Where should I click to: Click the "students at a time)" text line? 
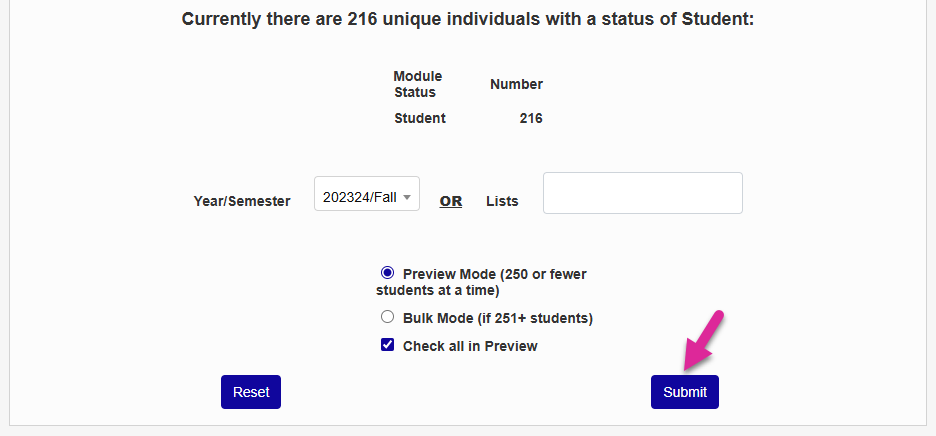(437, 290)
